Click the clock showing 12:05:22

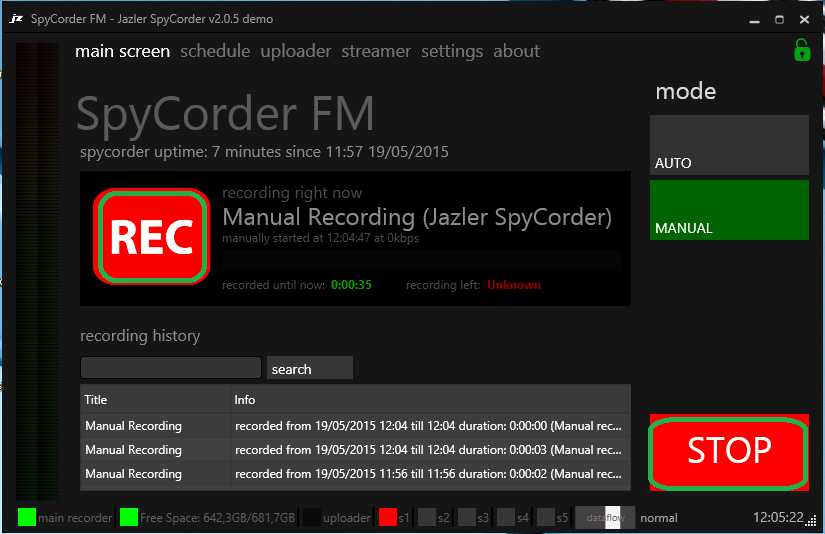(x=778, y=517)
